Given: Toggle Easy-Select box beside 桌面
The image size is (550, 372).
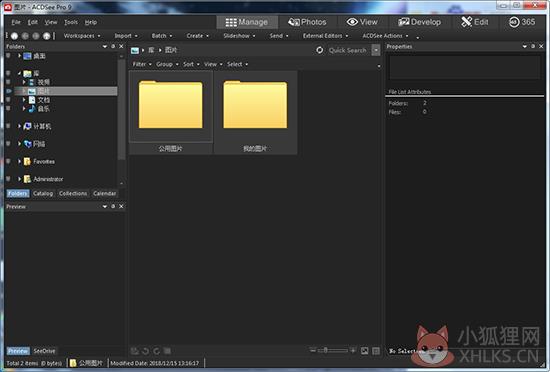Looking at the screenshot, I should tap(8, 55).
